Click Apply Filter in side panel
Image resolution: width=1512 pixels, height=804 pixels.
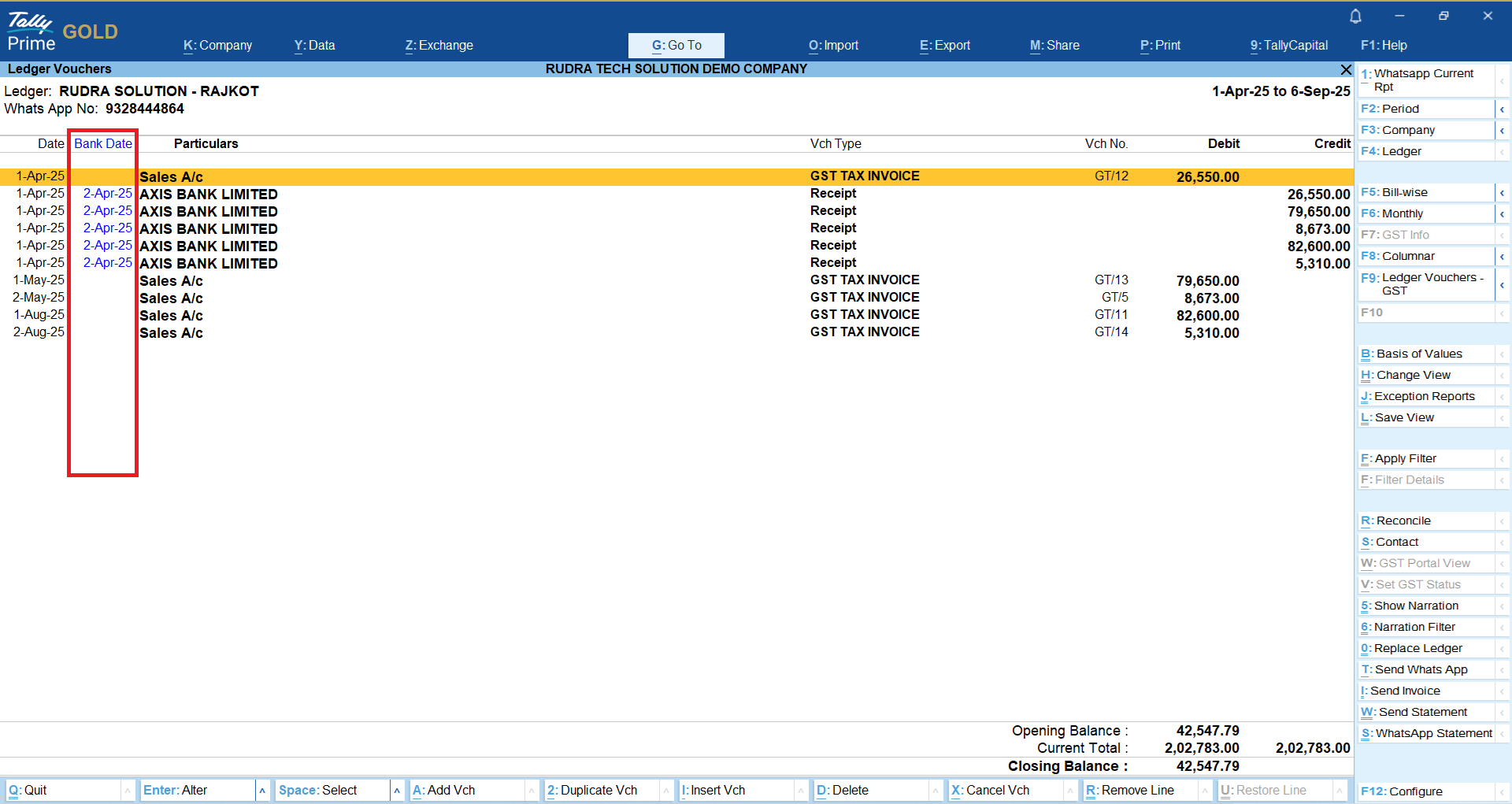[x=1405, y=458]
